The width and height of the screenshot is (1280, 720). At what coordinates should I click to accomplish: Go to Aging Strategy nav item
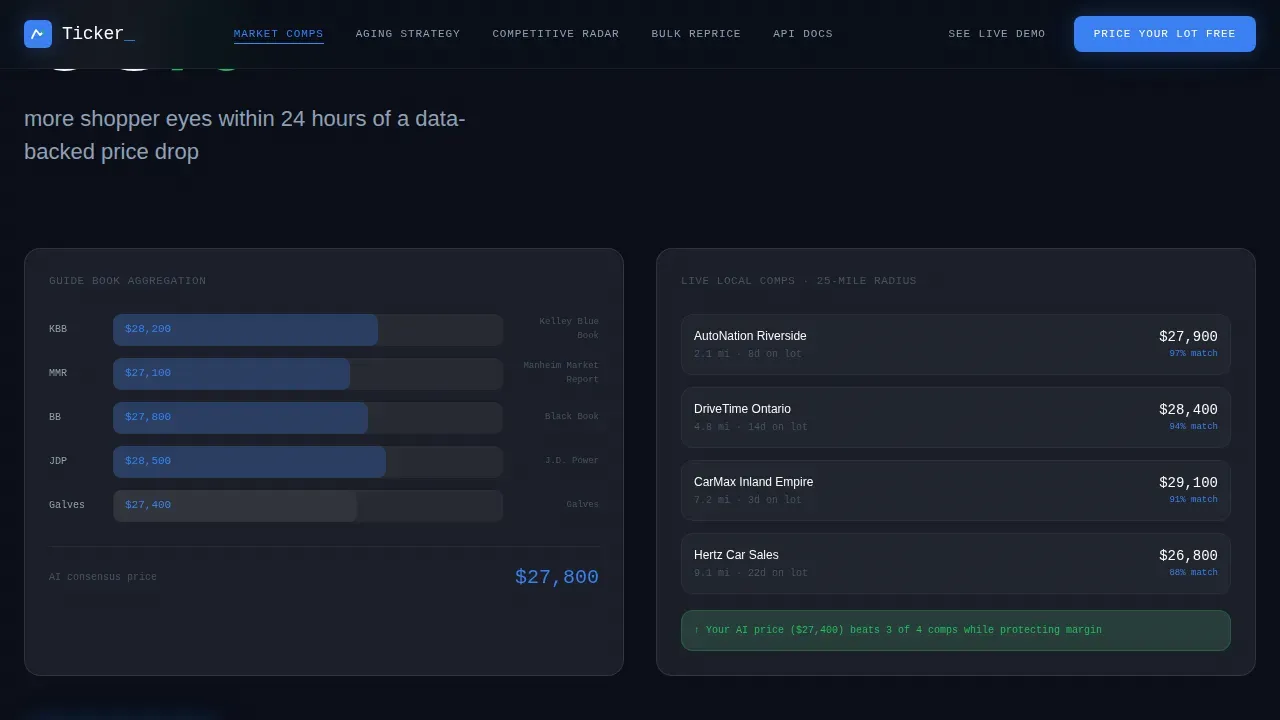click(x=408, y=34)
